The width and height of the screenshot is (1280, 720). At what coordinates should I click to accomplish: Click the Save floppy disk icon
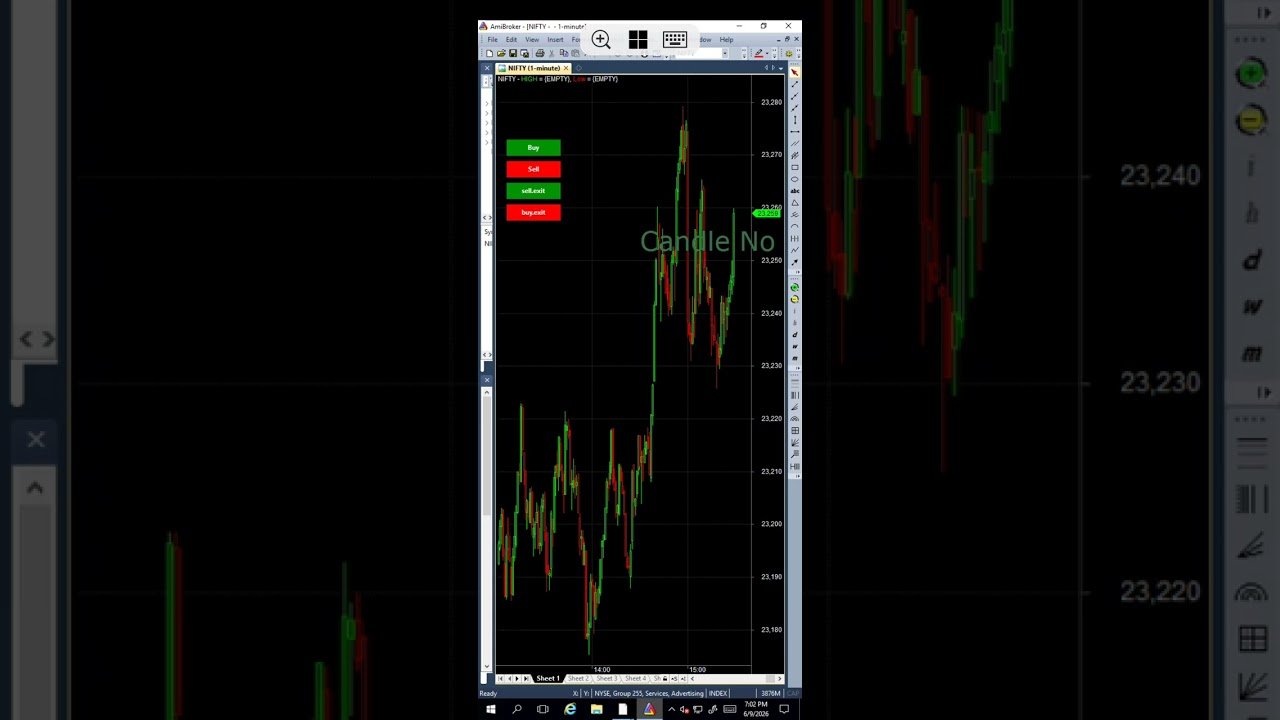click(x=513, y=53)
